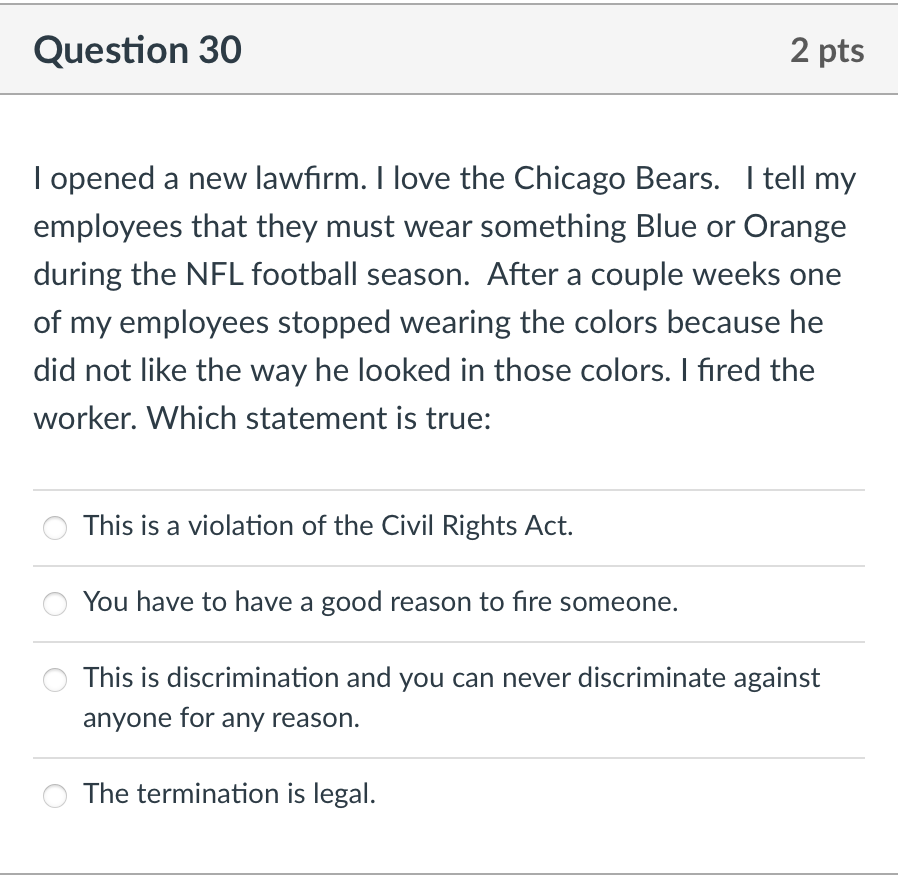Viewport: 898px width, 878px height.
Task: Select the "violation of the Civil Rights Act" radio button
Action: pos(56,527)
